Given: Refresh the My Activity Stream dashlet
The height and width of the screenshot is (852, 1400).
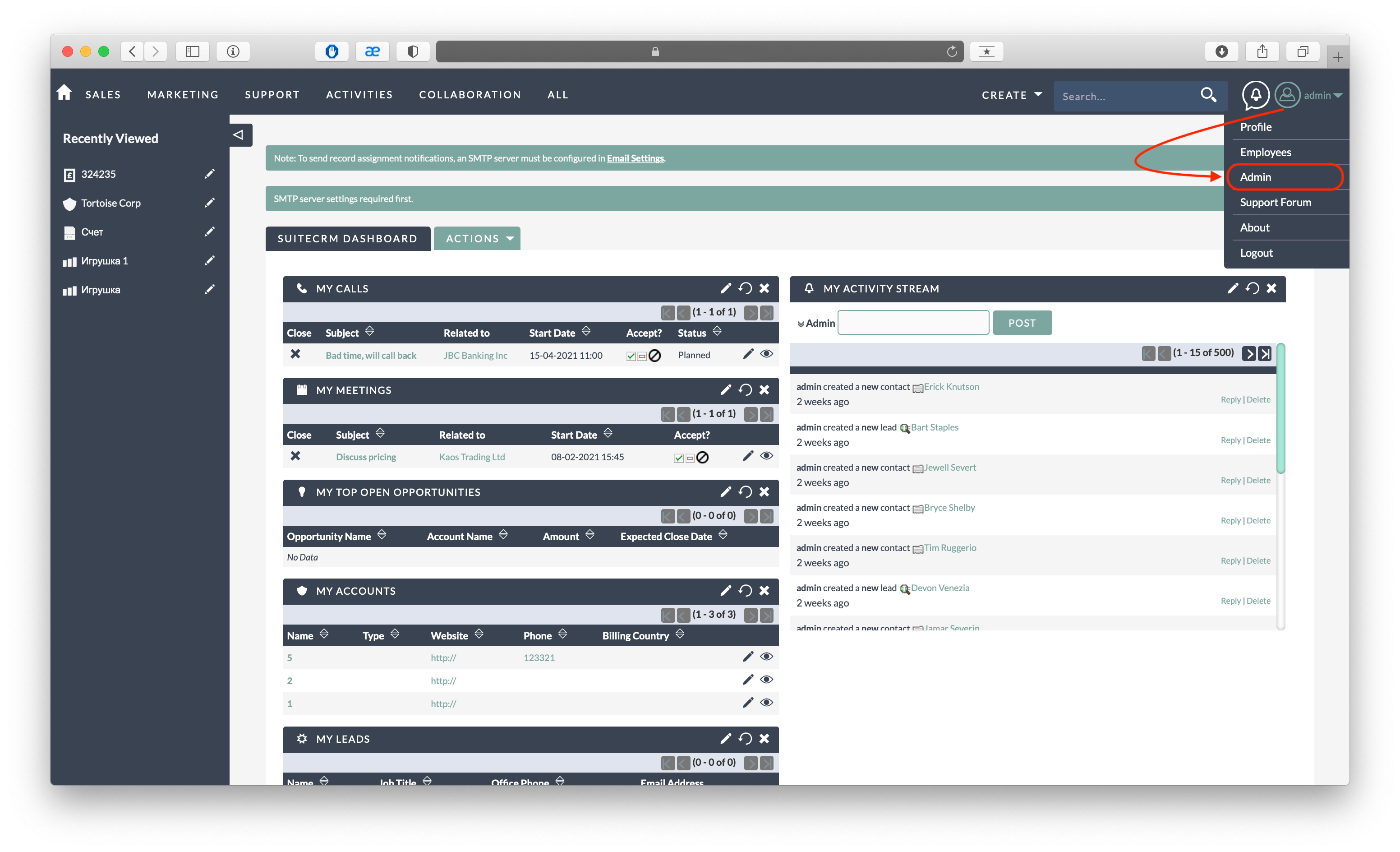Looking at the screenshot, I should click(x=1252, y=288).
